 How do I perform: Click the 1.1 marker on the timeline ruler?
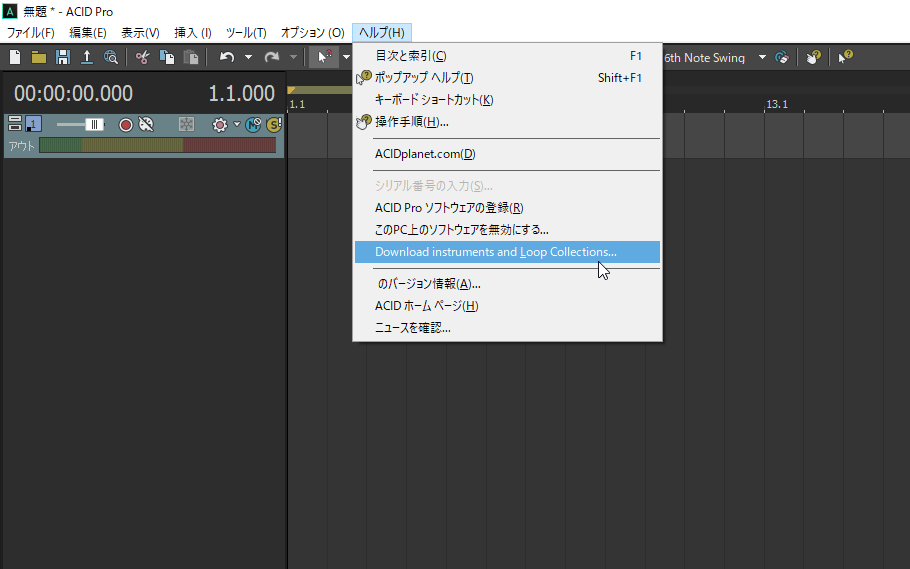tap(297, 105)
